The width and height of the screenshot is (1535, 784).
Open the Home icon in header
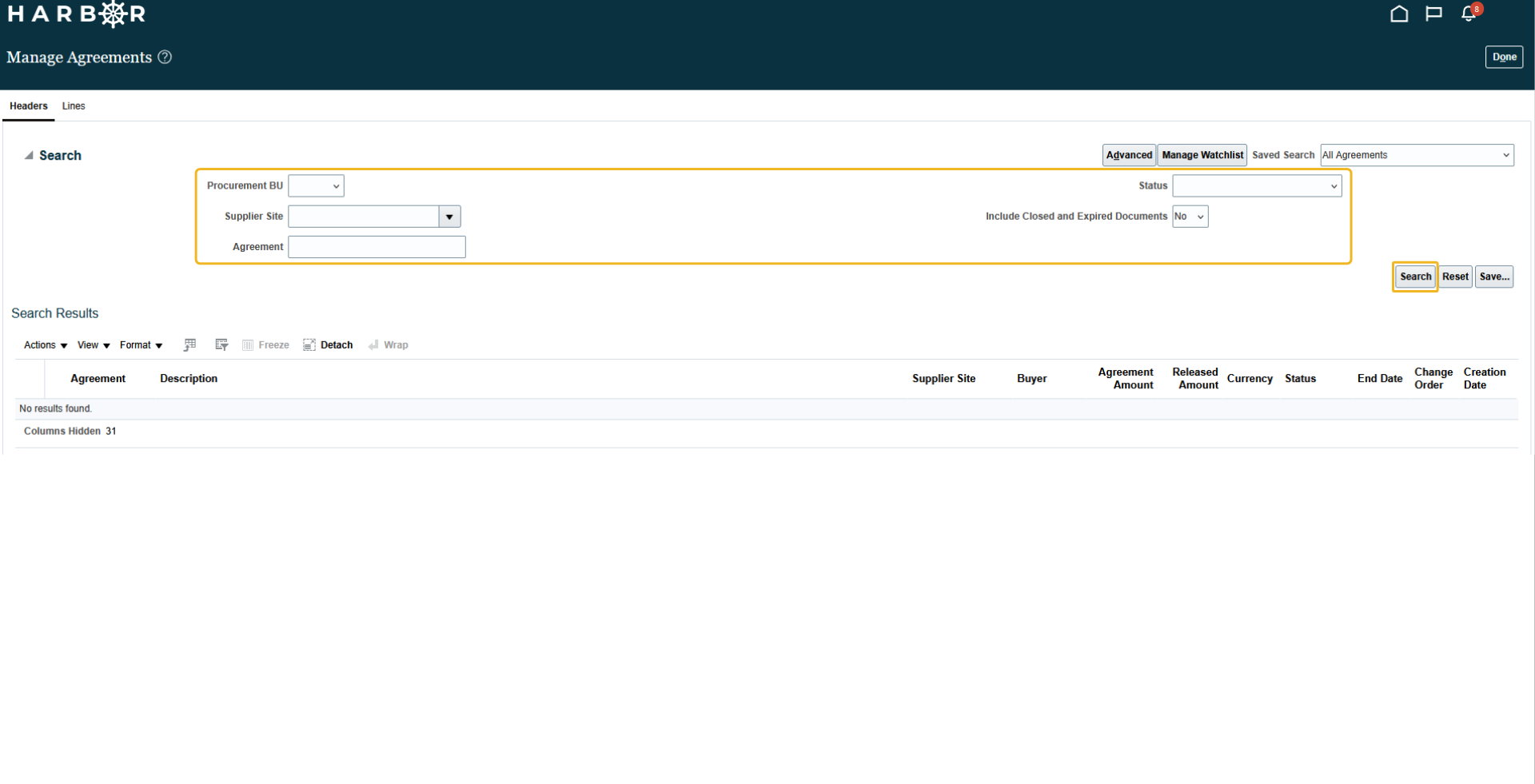point(1399,14)
